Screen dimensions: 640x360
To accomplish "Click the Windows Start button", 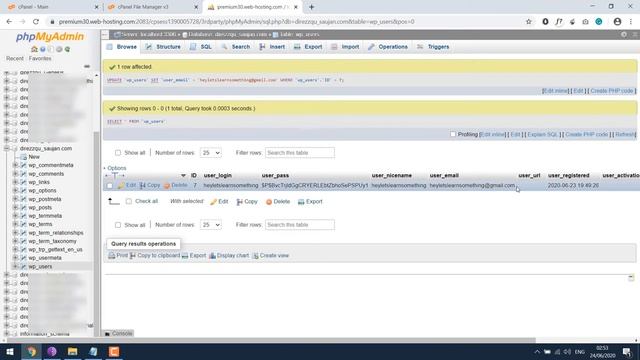I will click(10, 351).
